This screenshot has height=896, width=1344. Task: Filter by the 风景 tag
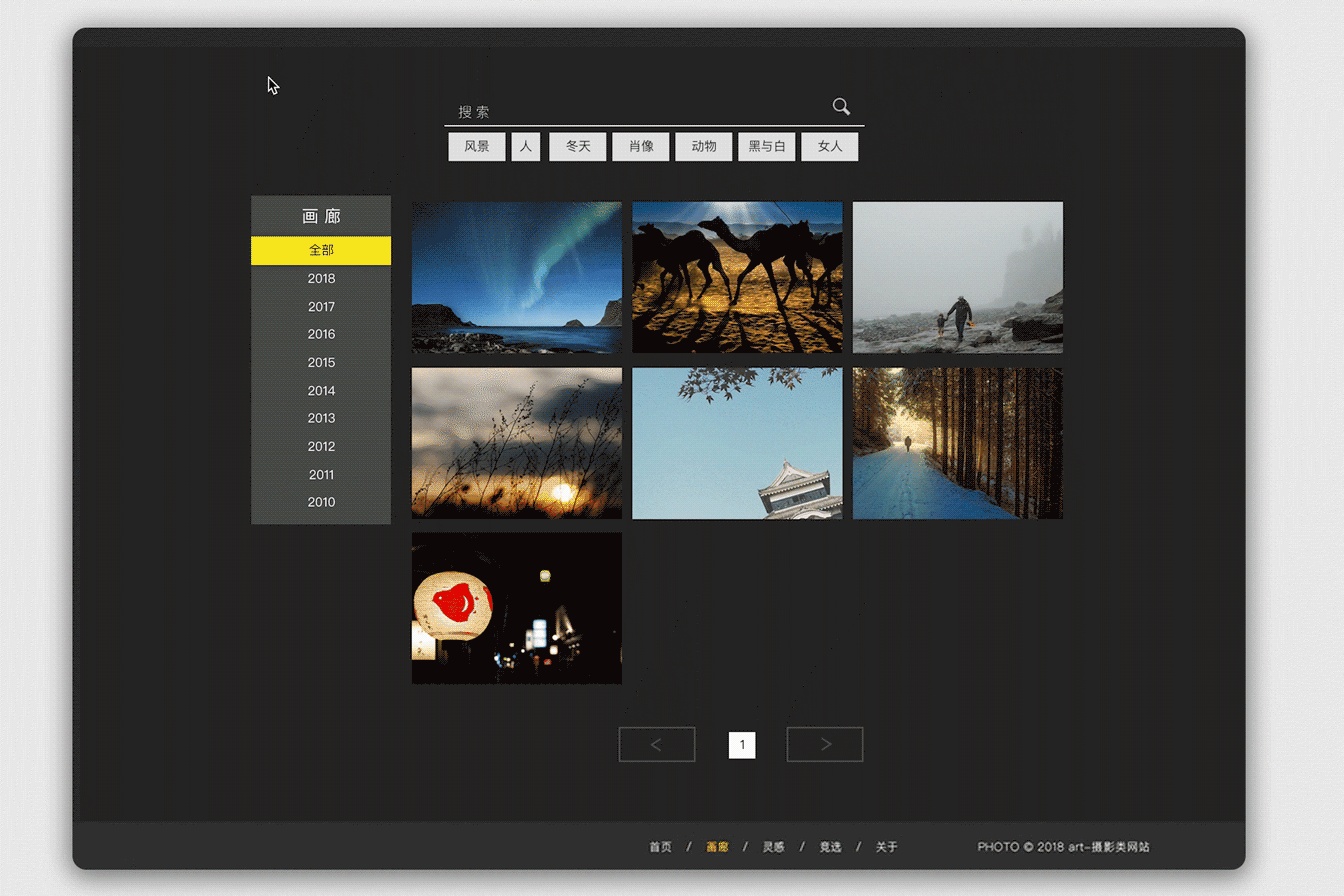point(477,146)
